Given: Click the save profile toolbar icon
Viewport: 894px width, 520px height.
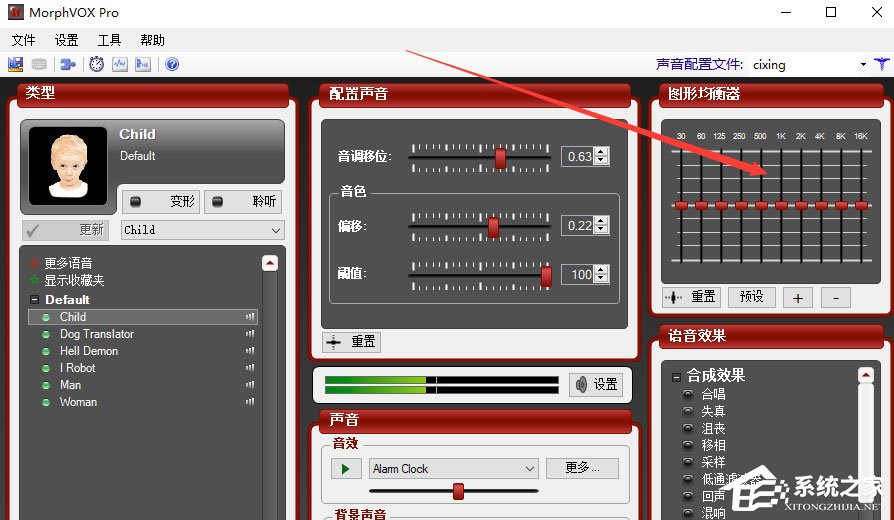Looking at the screenshot, I should pos(16,64).
